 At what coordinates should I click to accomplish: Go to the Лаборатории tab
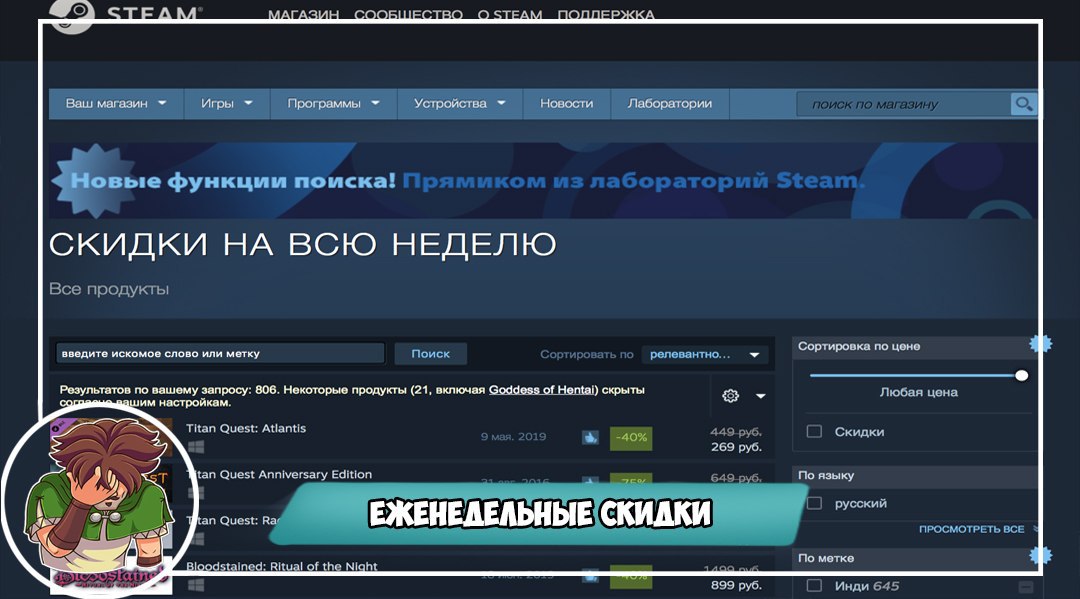(x=669, y=103)
